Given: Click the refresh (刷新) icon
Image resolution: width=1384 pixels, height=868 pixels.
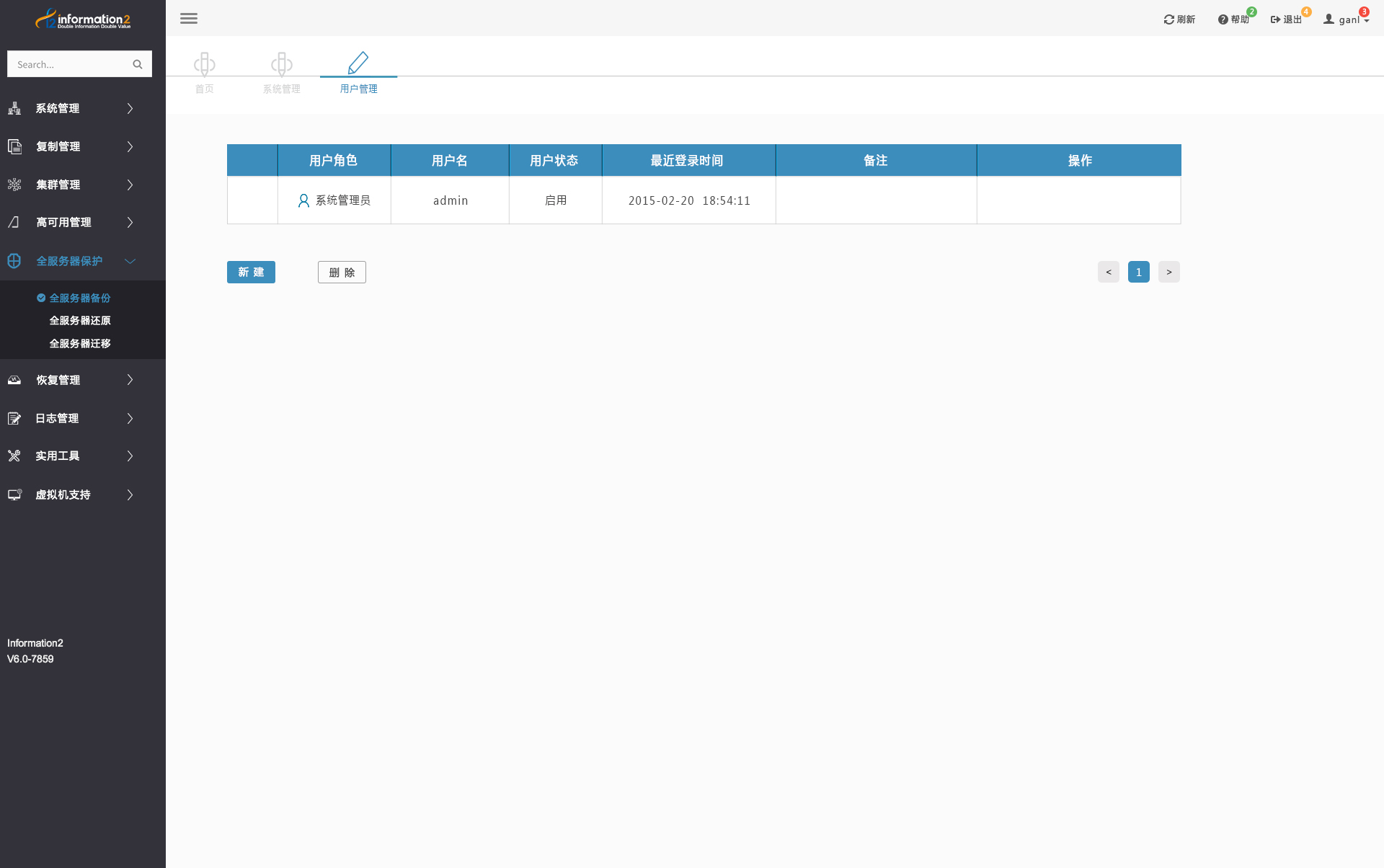Looking at the screenshot, I should [x=1168, y=19].
